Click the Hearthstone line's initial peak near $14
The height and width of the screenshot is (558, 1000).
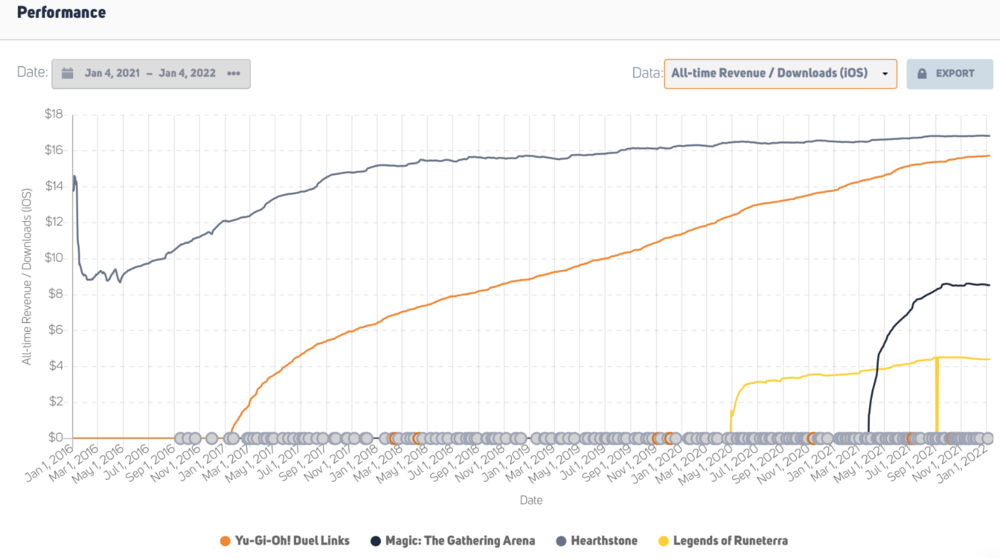click(73, 177)
